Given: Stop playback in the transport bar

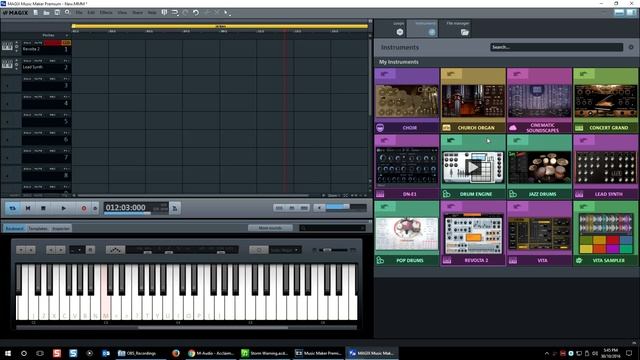Looking at the screenshot, I should [43, 208].
